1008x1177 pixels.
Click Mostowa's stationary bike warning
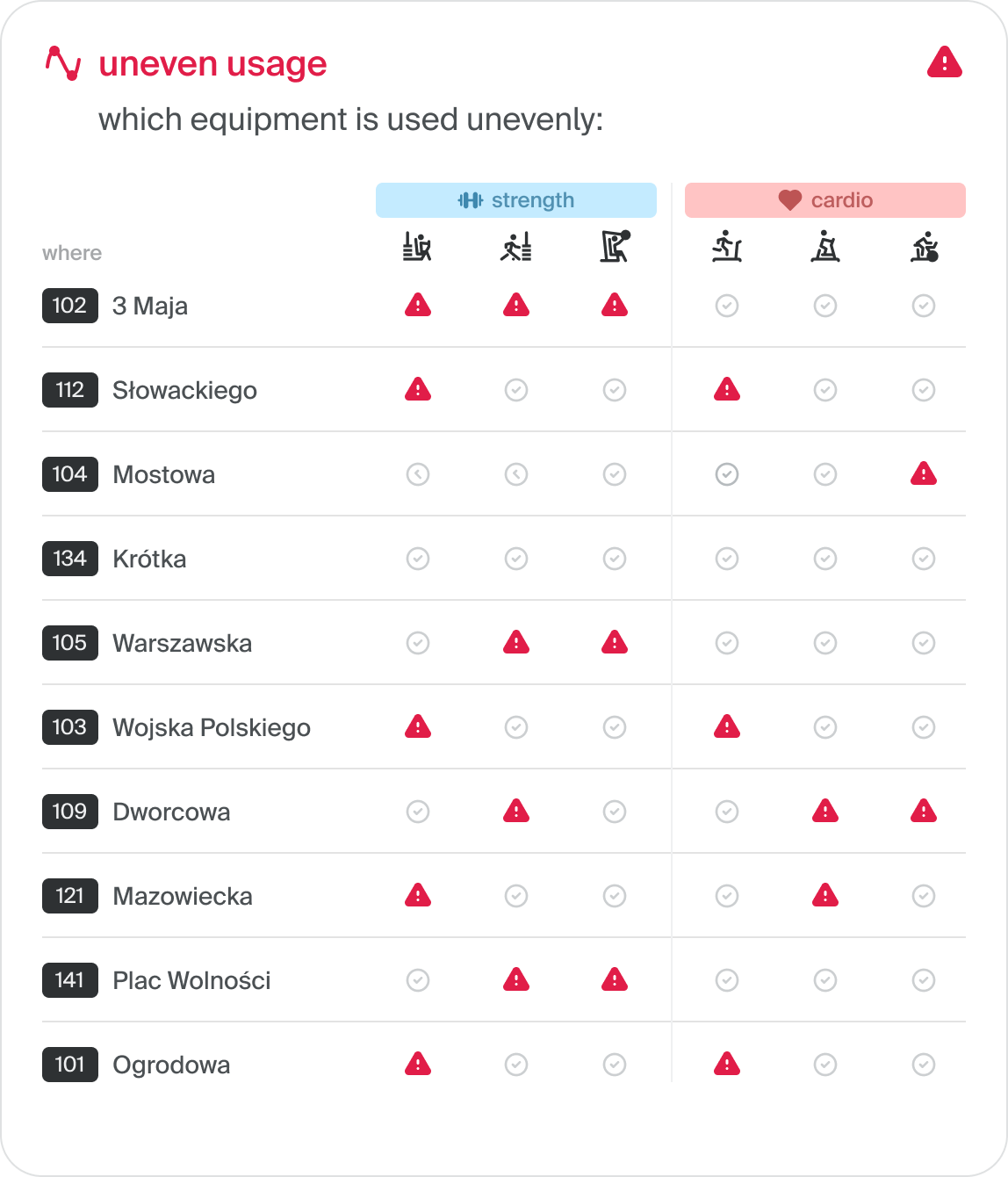pos(924,474)
